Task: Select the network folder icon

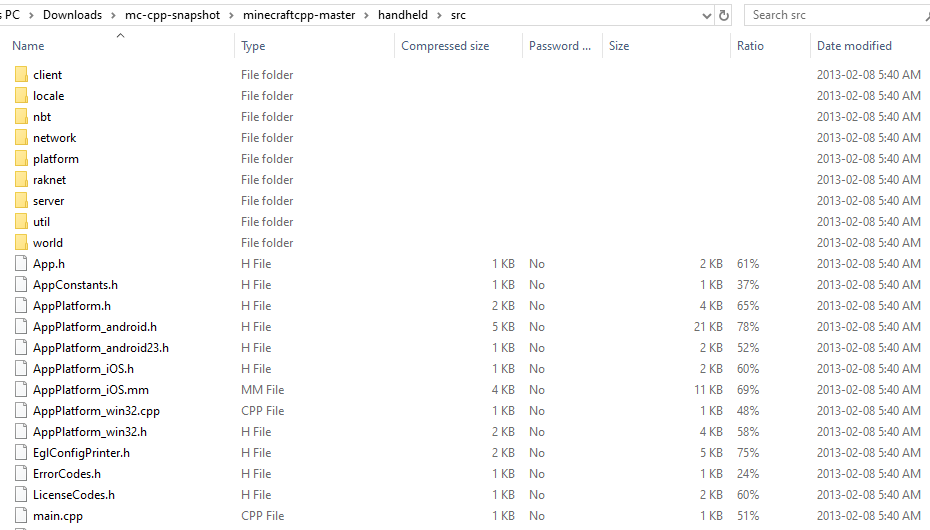Action: click(x=21, y=138)
